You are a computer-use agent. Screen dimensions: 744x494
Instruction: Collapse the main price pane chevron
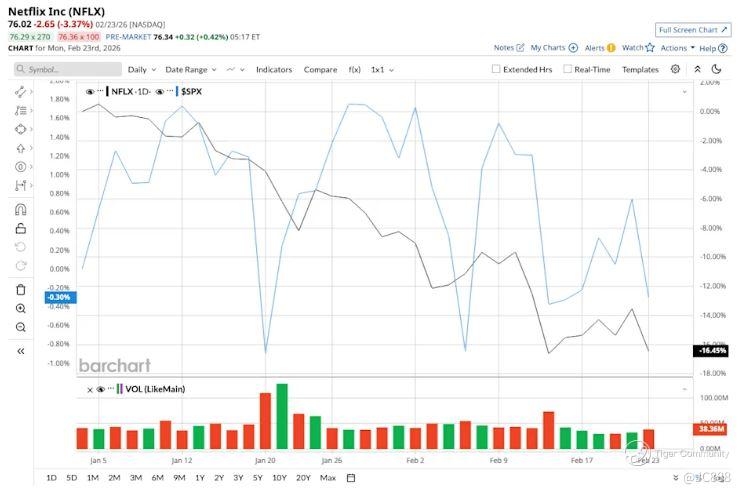(684, 92)
